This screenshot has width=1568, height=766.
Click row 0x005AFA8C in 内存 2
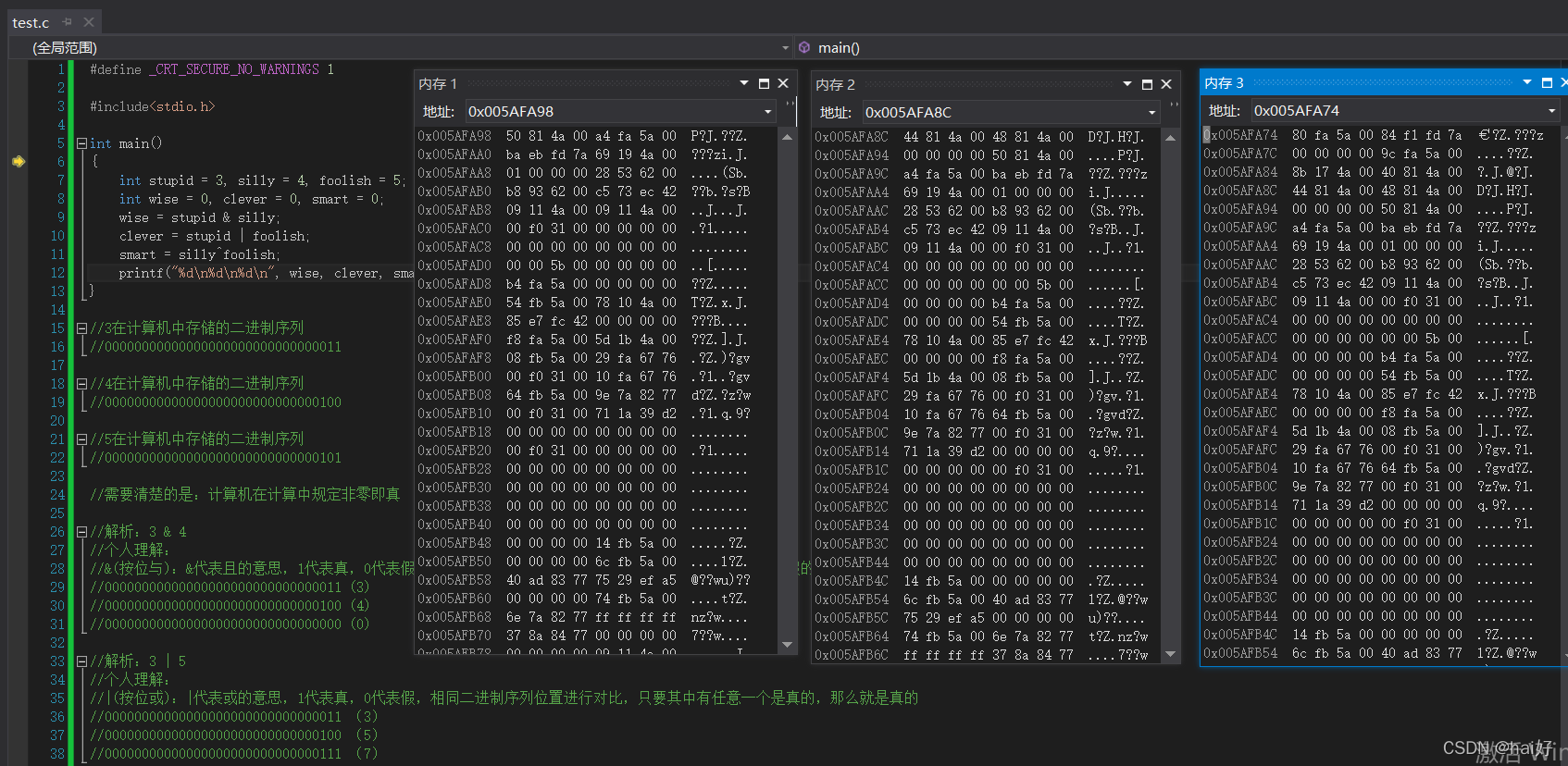[x=980, y=137]
